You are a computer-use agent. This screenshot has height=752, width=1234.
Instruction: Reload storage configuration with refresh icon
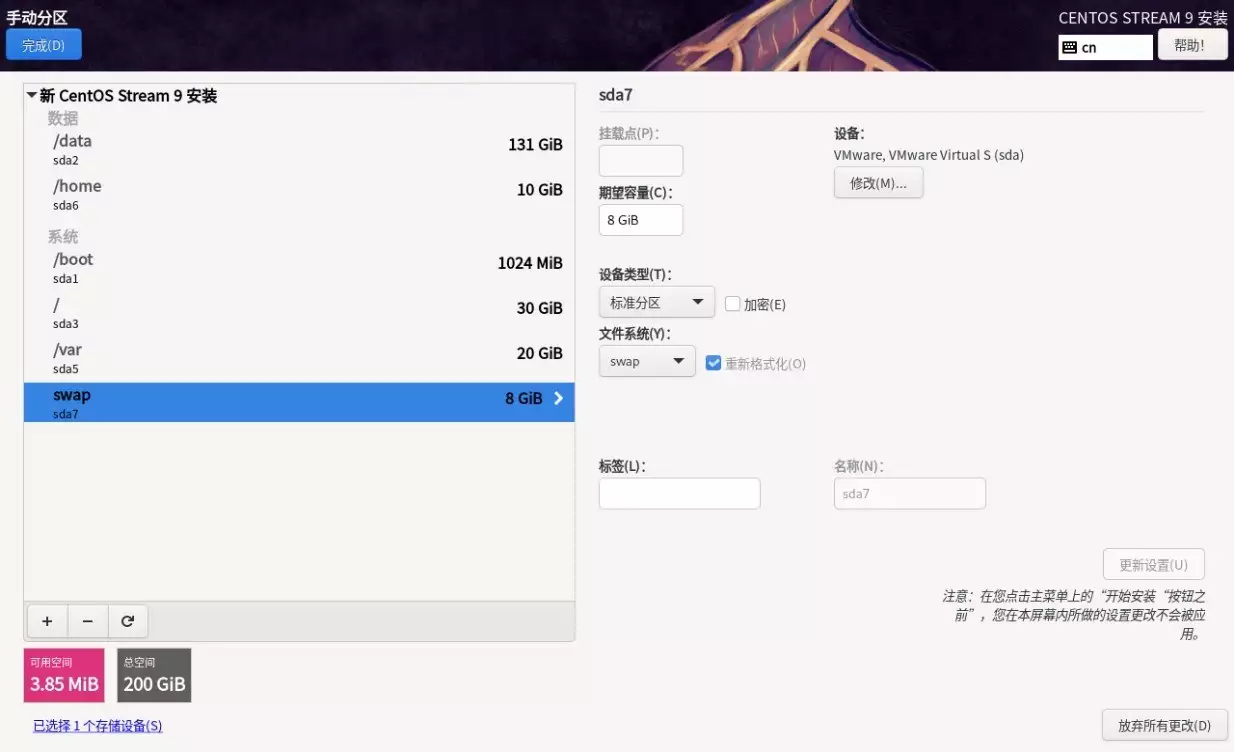[x=128, y=621]
